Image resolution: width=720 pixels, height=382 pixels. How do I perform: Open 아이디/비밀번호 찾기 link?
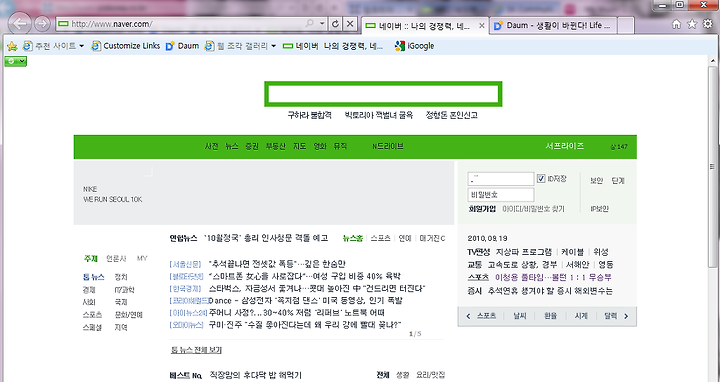click(534, 209)
